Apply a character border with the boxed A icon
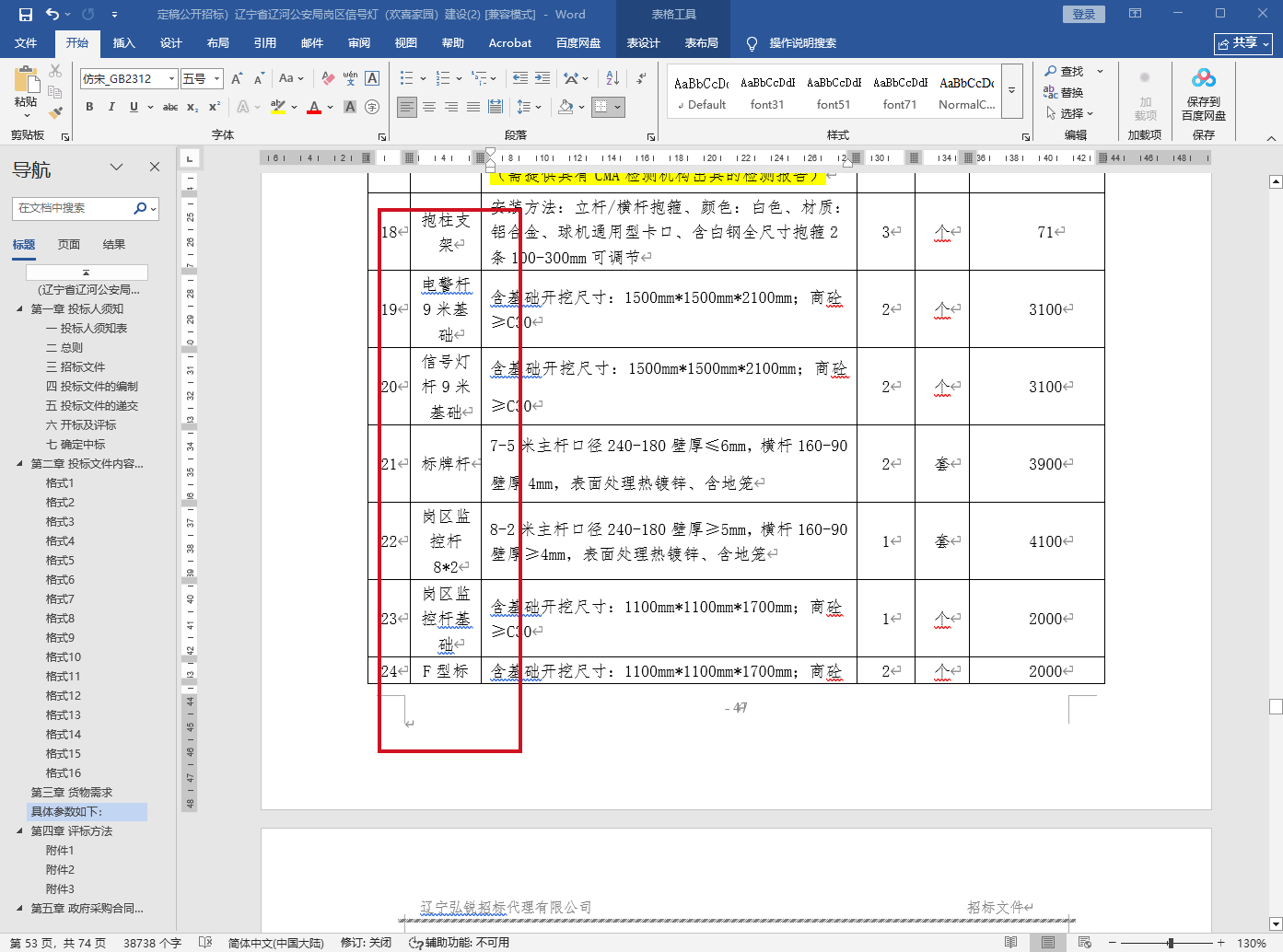 coord(372,79)
